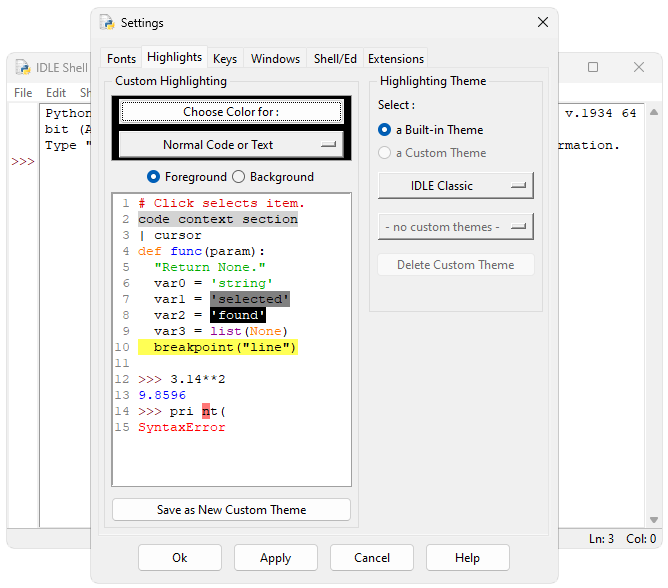Click the 'found' highlighted sample
This screenshot has width=668, height=588.
click(x=238, y=315)
